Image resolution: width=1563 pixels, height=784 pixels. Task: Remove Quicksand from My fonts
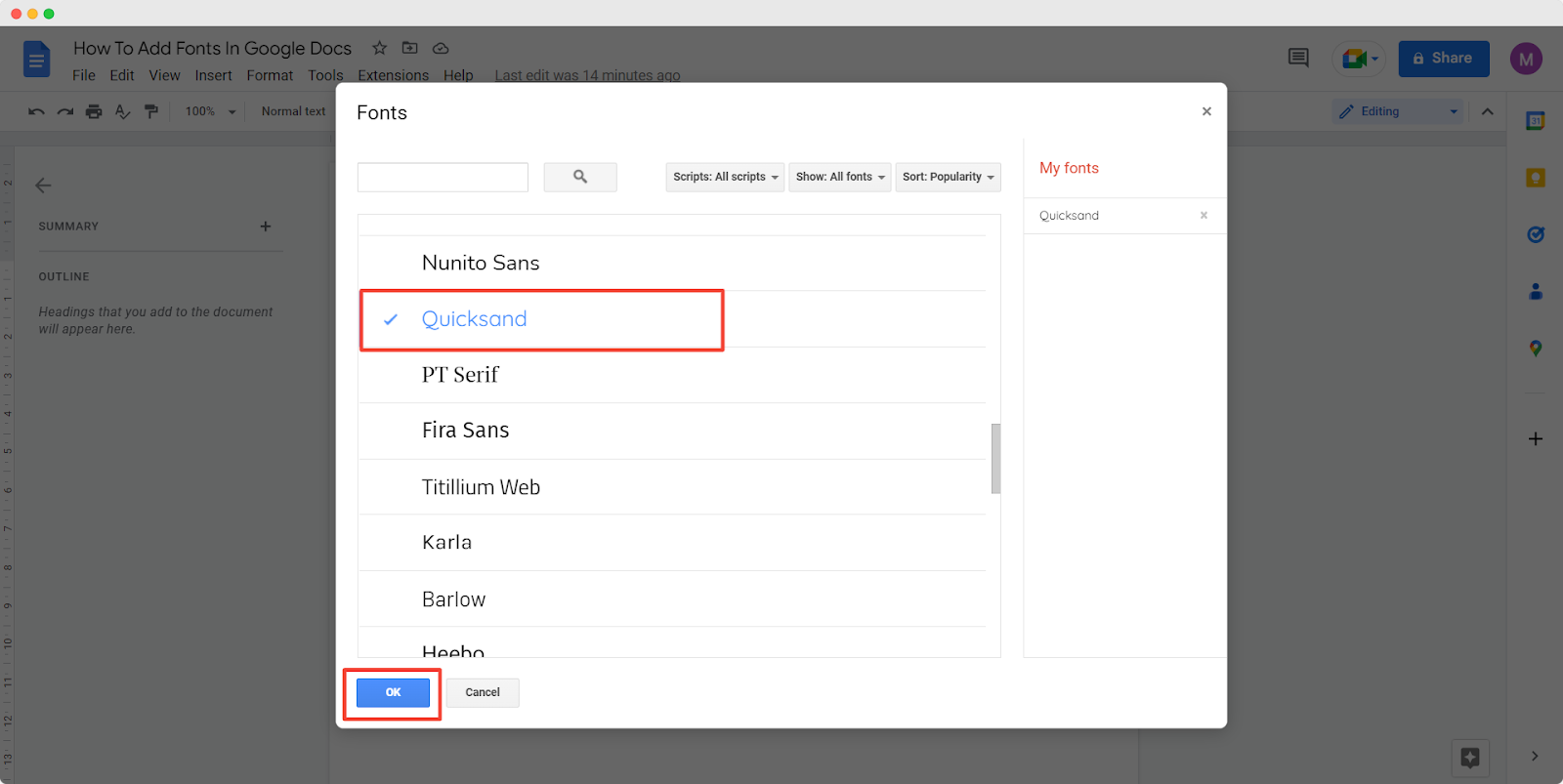click(1204, 215)
